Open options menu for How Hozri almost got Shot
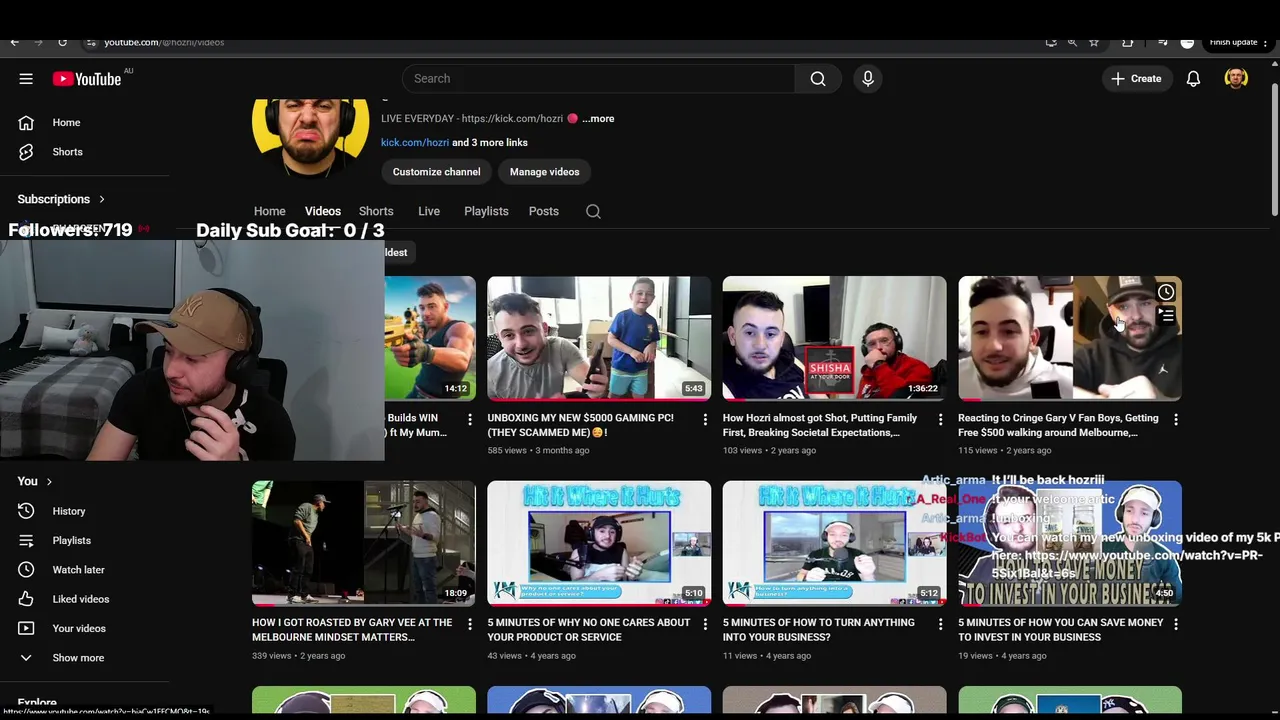 coord(940,420)
